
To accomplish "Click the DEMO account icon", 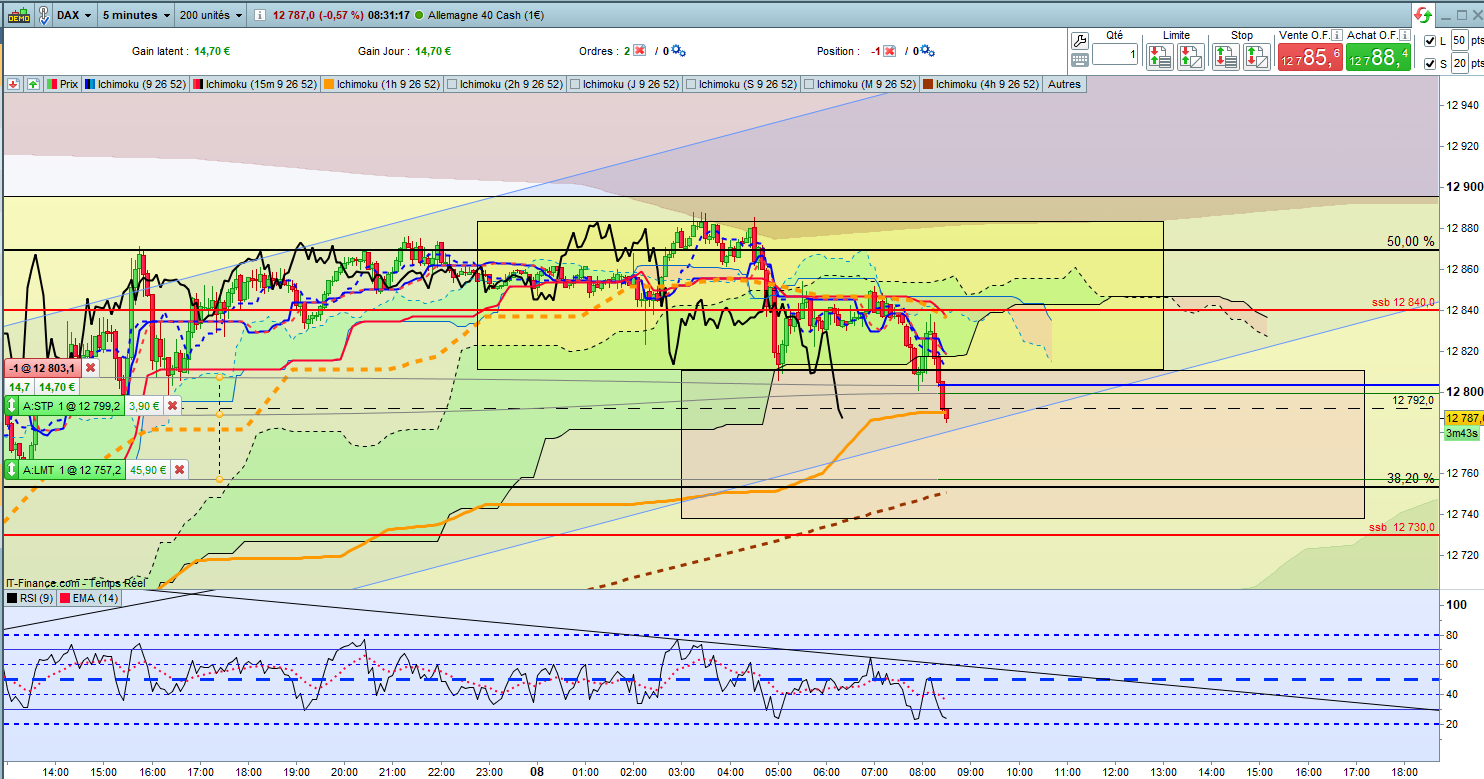I will point(18,15).
